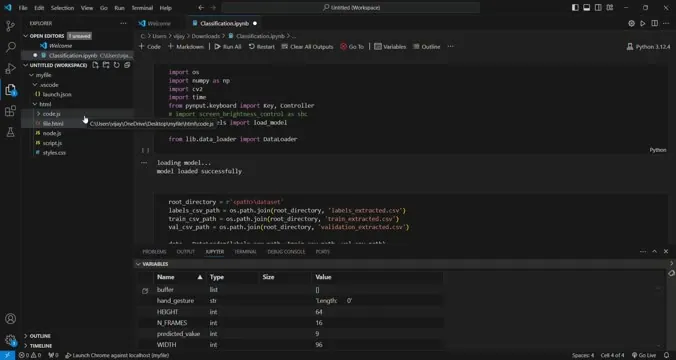Screen dimensions: 676x360
Task: Switch to the Welcome tab
Action: point(159,23)
